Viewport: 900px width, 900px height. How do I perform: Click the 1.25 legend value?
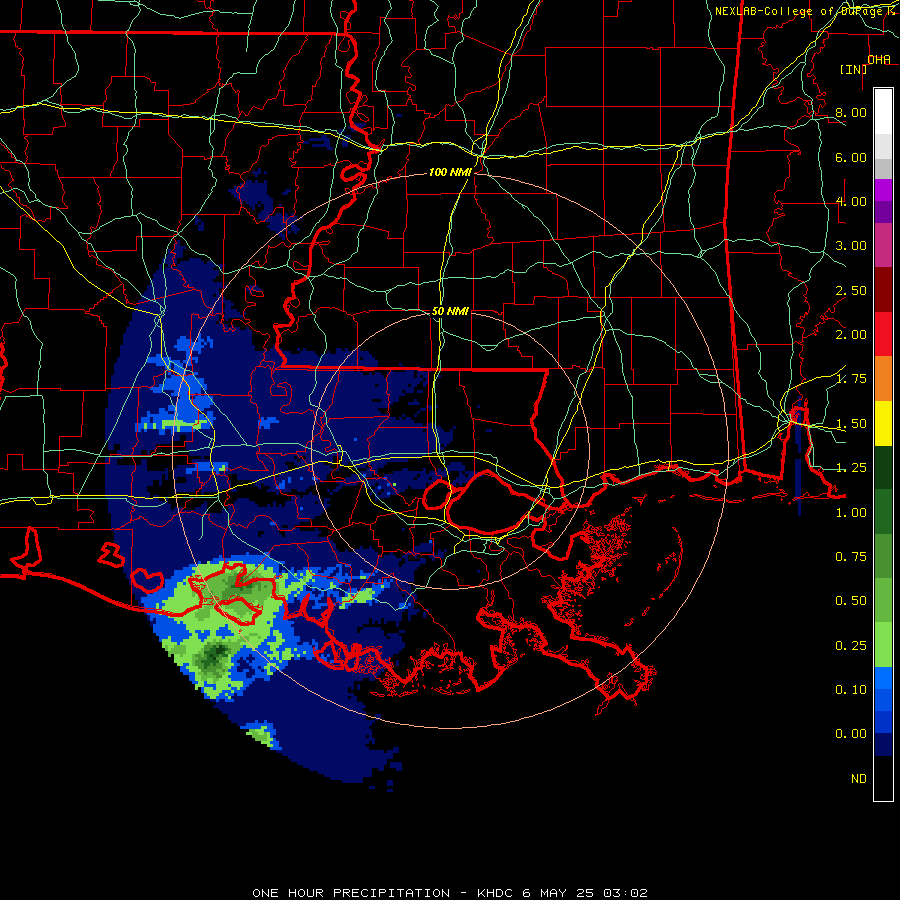tap(851, 468)
